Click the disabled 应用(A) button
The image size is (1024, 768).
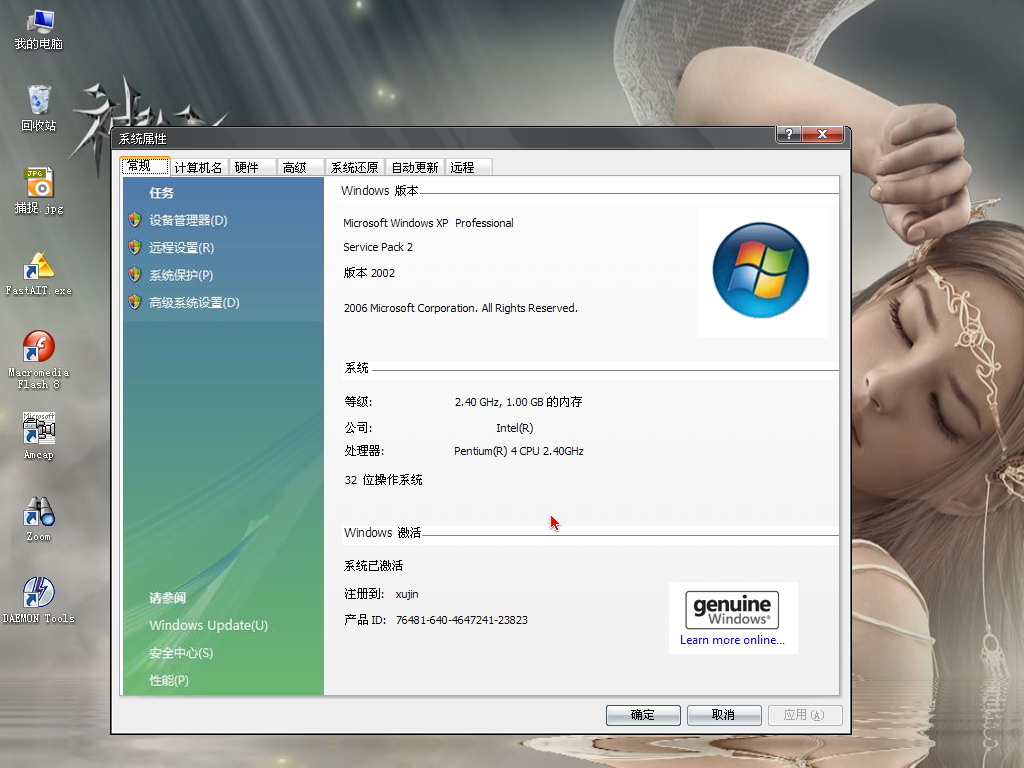(805, 715)
